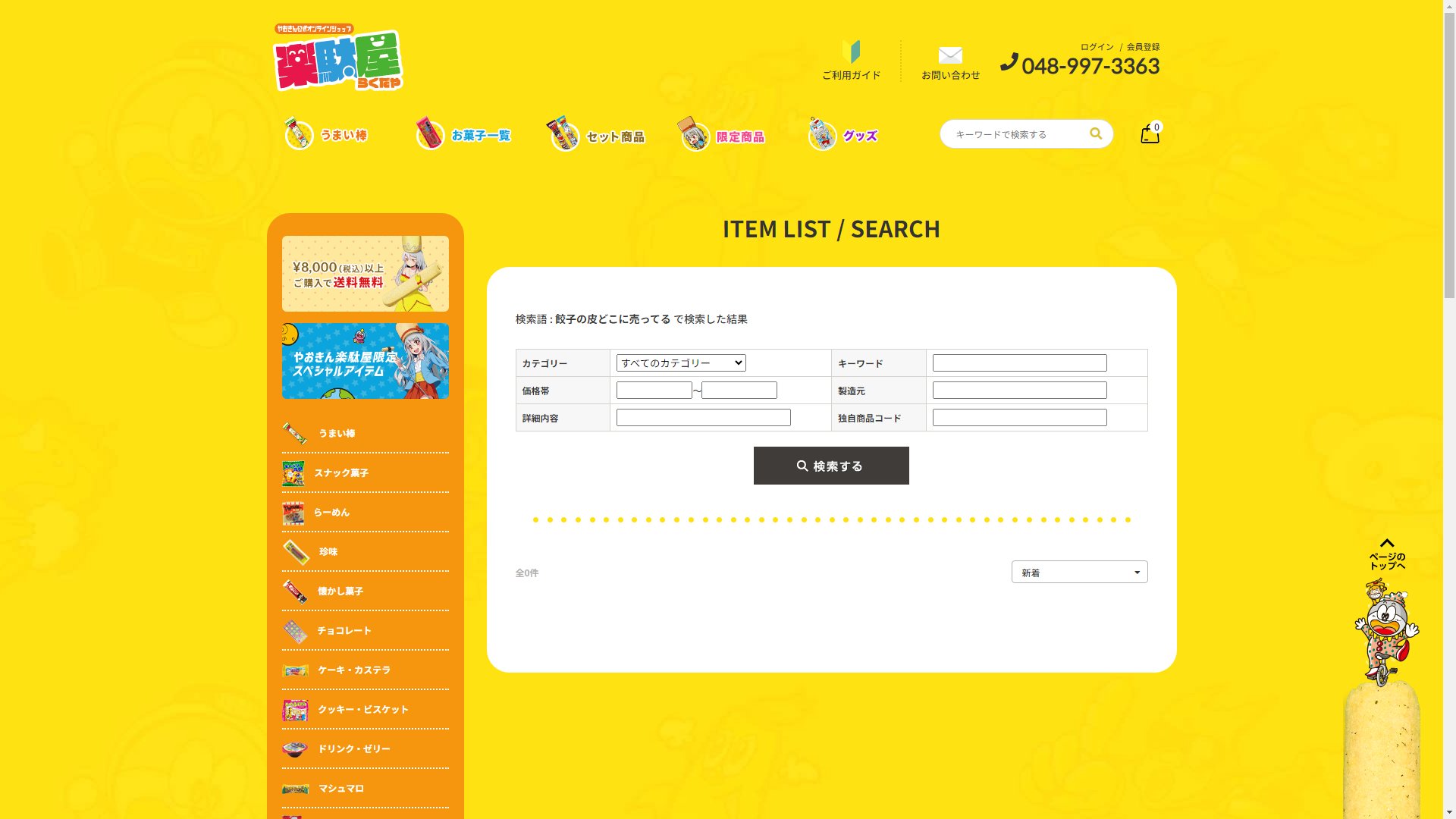This screenshot has width=1456, height=819.
Task: Select the うまい棒 sidebar category icon
Action: (295, 434)
